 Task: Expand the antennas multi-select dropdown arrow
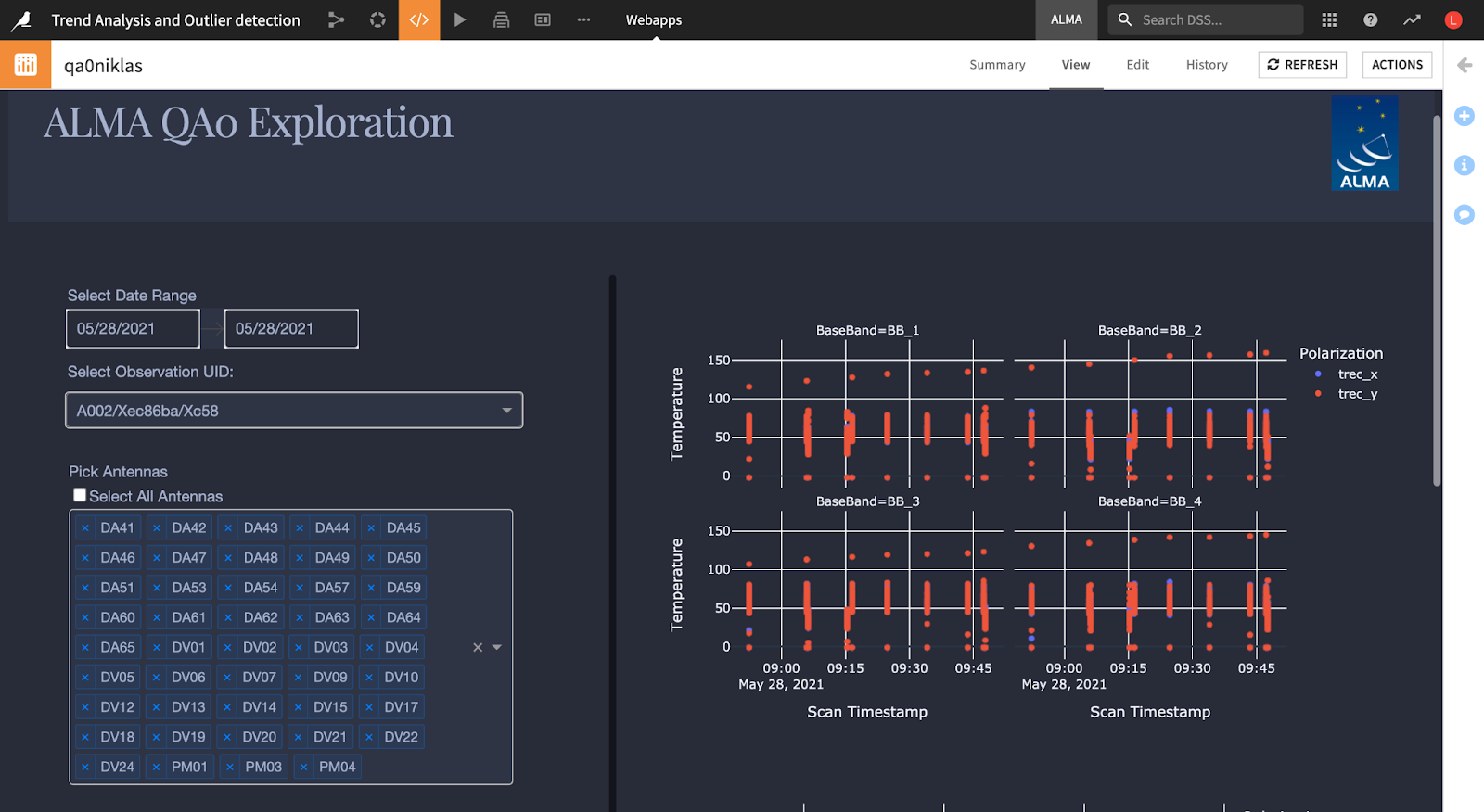coord(497,647)
